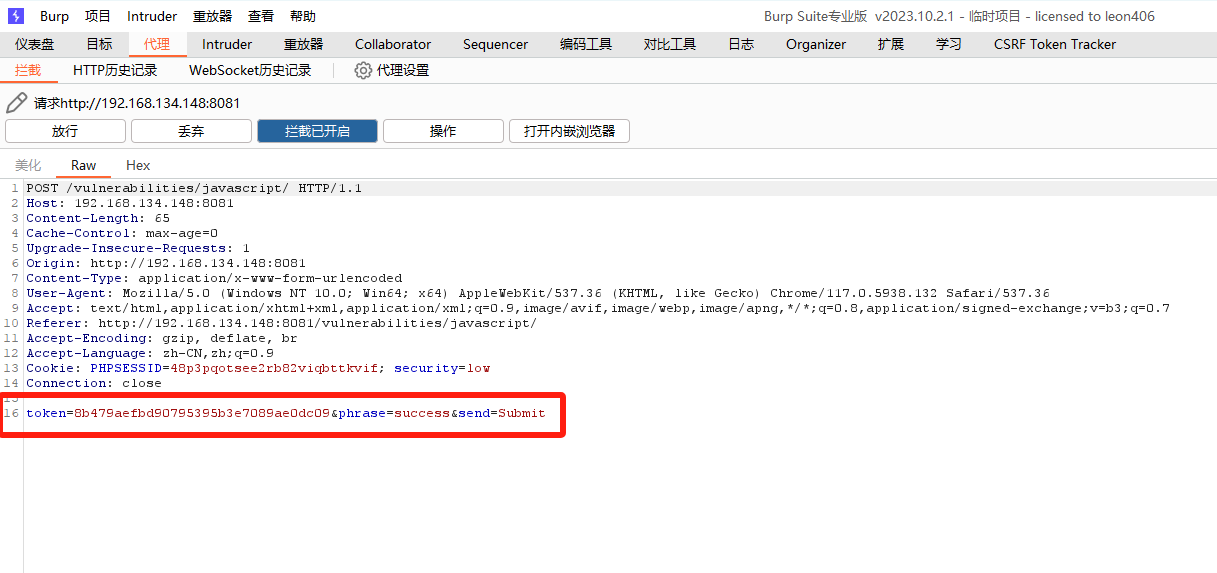Image resolution: width=1217 pixels, height=573 pixels.
Task: Switch to the 对比工具 tab
Action: pos(670,44)
